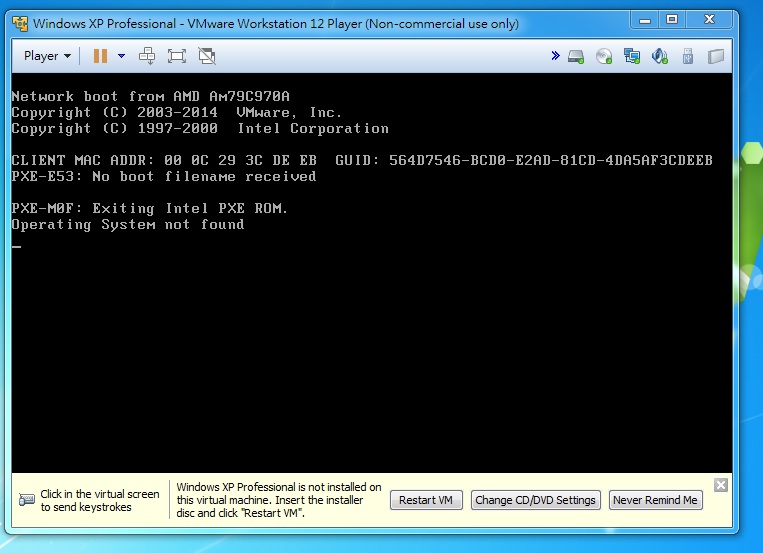
Task: Click the 'Operating System not found' text
Action: click(128, 224)
